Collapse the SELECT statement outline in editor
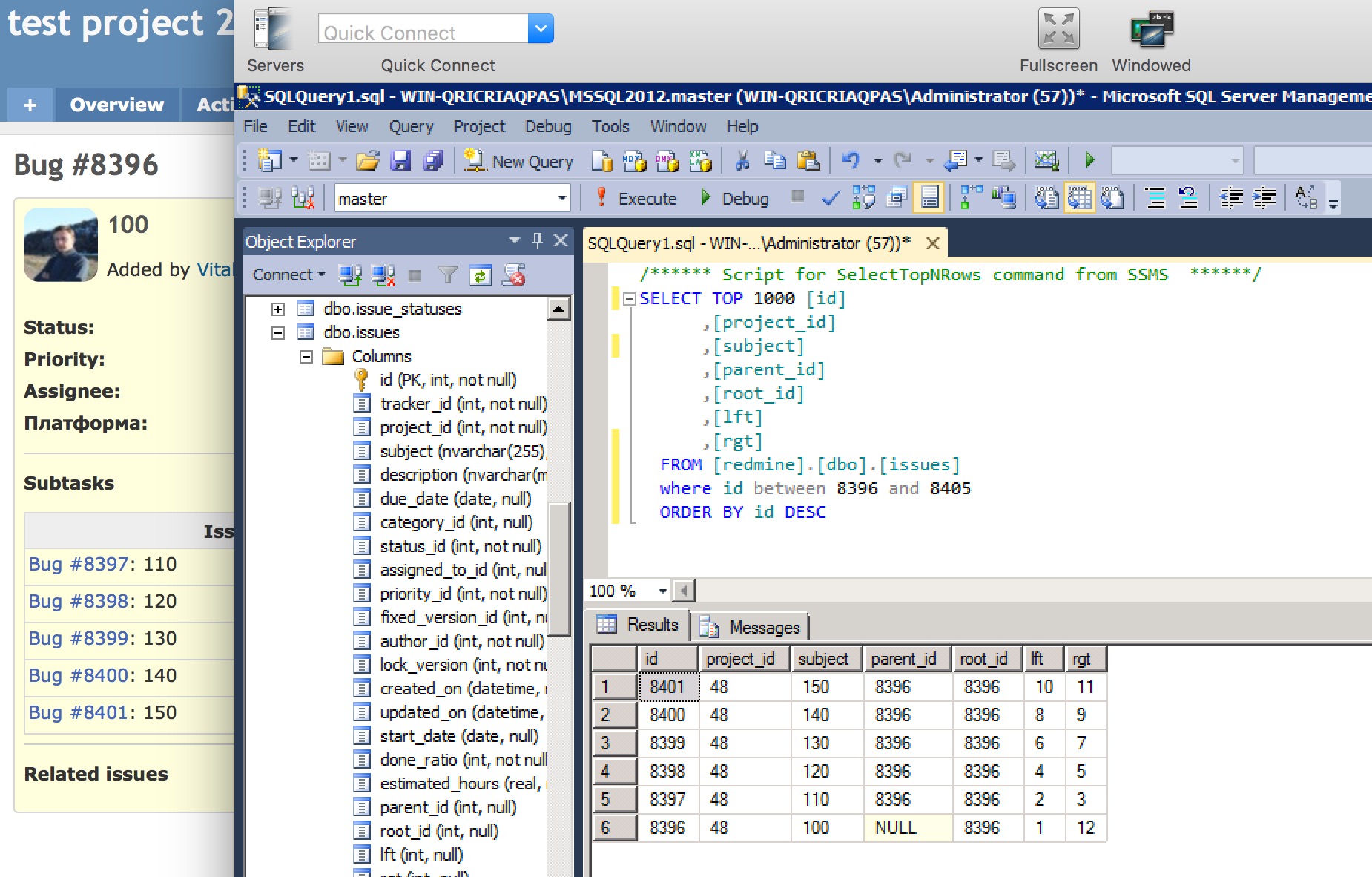 click(x=630, y=298)
